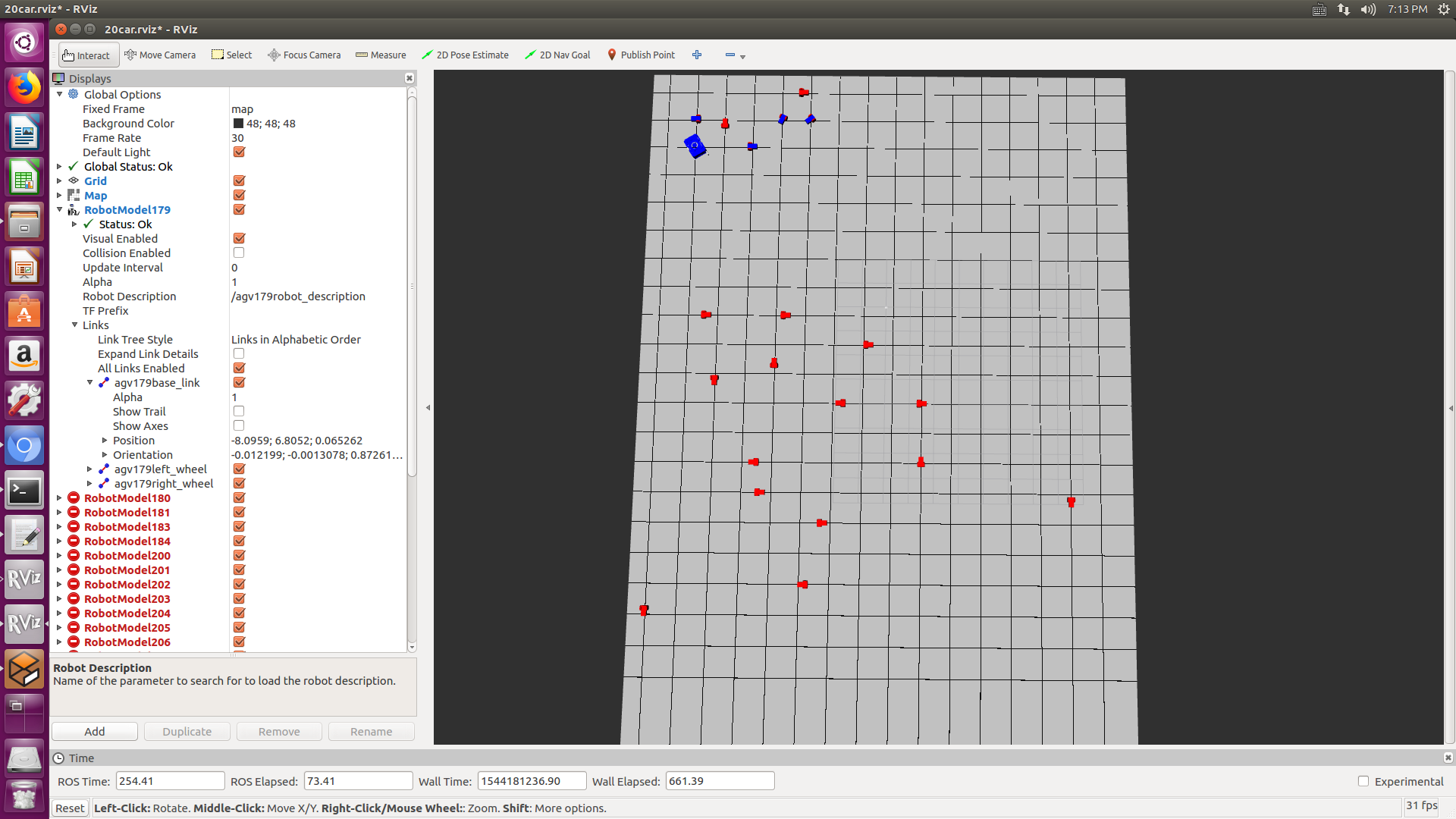The width and height of the screenshot is (1456, 819).
Task: Open Chromium browser from the dock
Action: pyautogui.click(x=24, y=446)
